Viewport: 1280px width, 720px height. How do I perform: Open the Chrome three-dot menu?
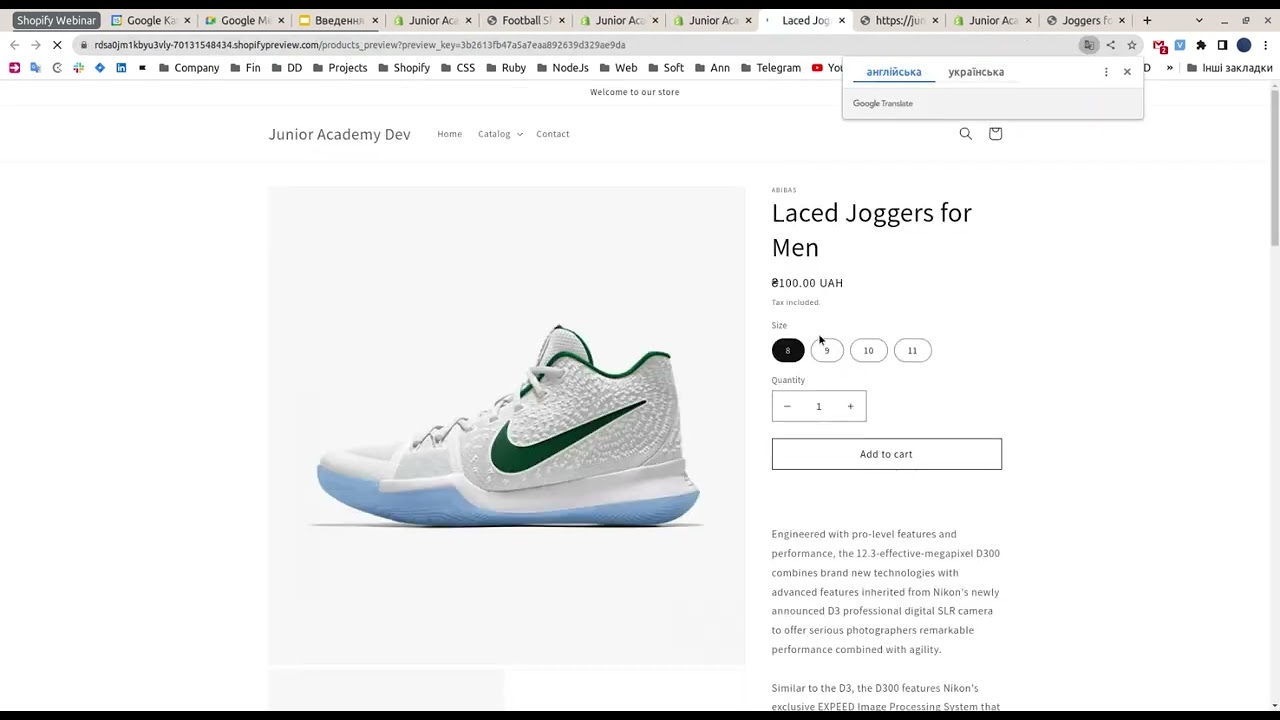(1266, 45)
